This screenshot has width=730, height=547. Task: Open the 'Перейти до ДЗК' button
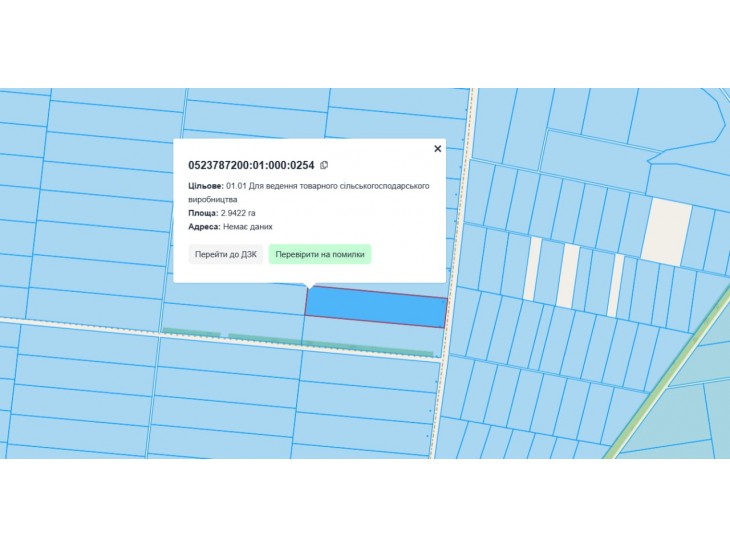(225, 254)
